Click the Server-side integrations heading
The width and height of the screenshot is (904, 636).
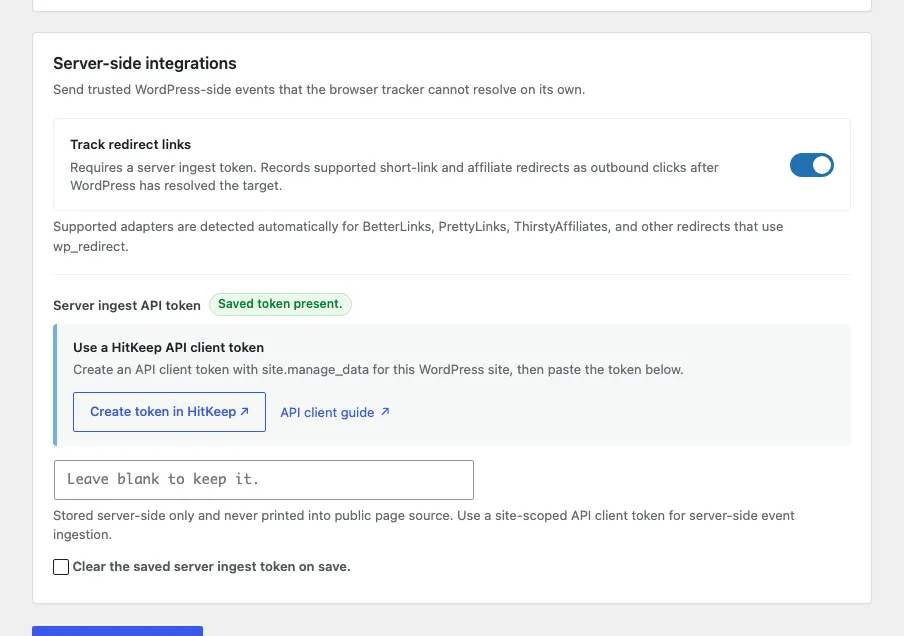pos(145,63)
